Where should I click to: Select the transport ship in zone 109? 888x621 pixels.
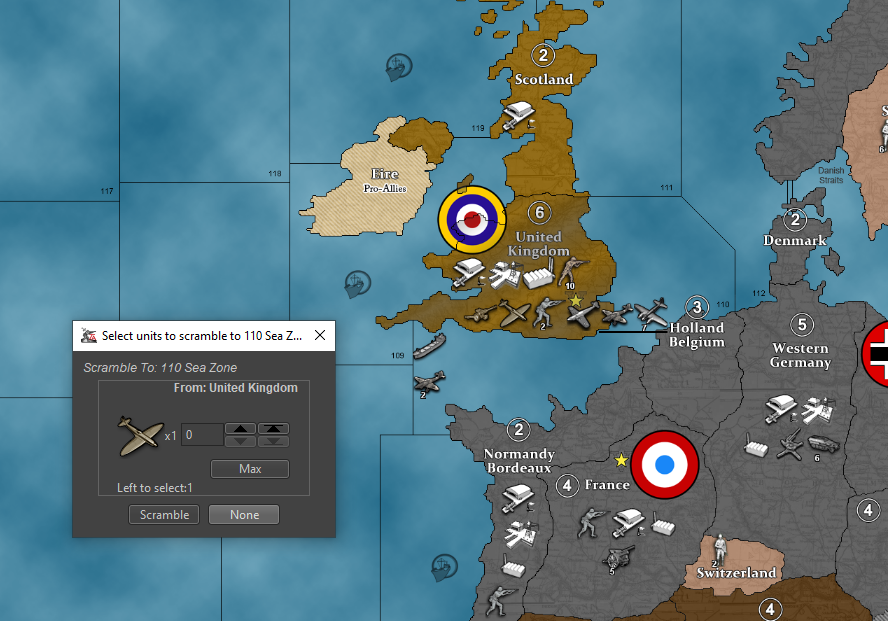429,346
